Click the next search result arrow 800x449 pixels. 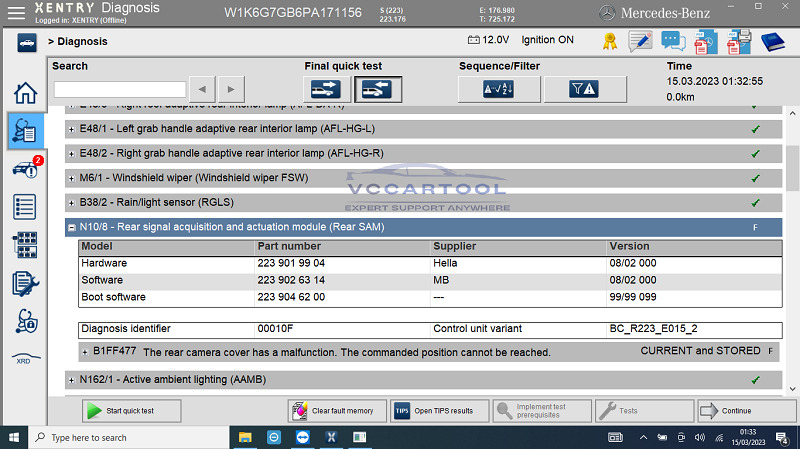tap(231, 89)
